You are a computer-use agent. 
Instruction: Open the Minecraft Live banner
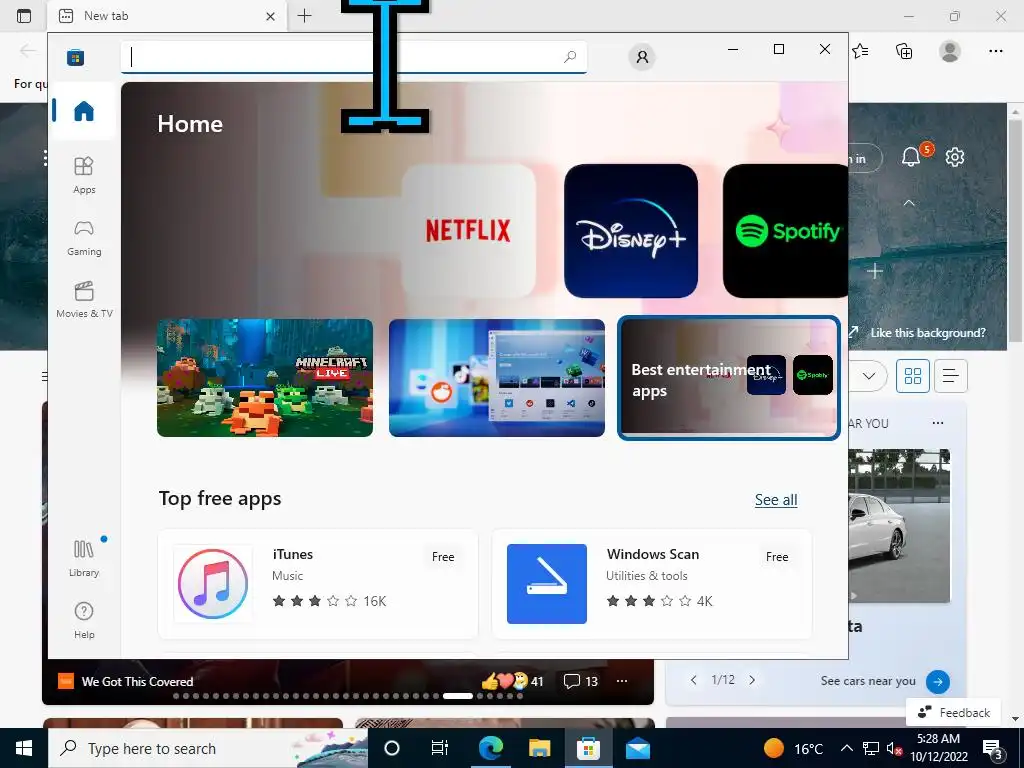(x=264, y=377)
